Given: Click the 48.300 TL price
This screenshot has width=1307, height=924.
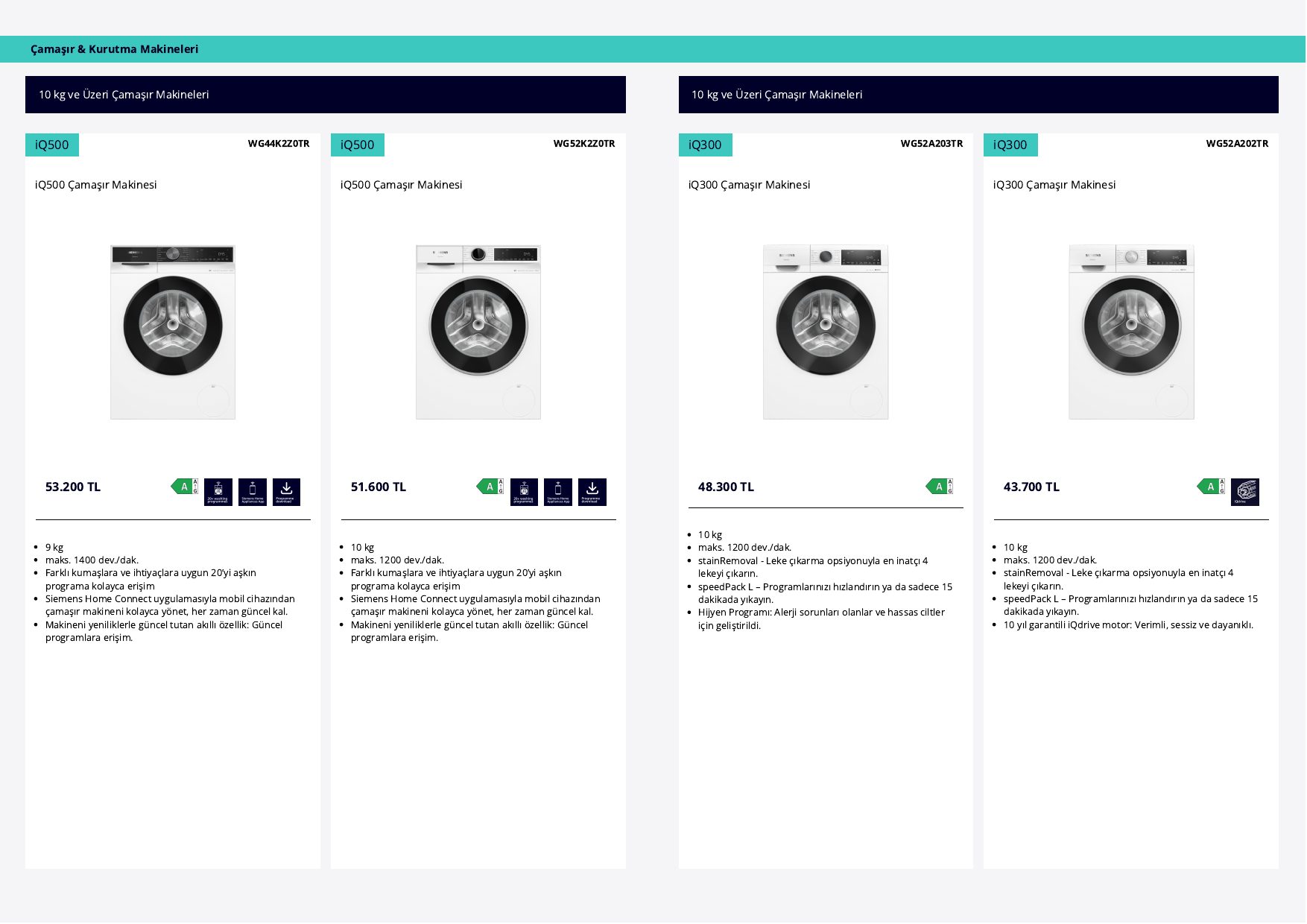Looking at the screenshot, I should (x=726, y=487).
